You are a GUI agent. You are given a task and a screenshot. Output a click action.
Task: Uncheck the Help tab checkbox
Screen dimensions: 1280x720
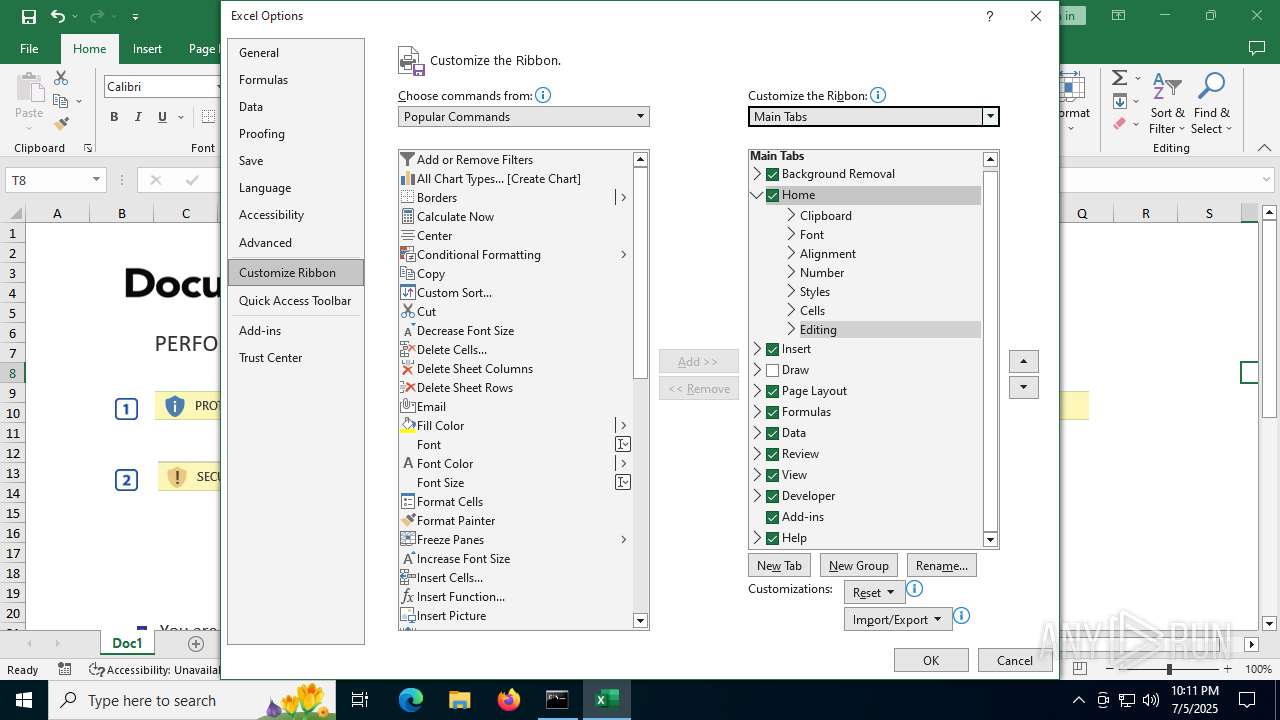pyautogui.click(x=772, y=538)
